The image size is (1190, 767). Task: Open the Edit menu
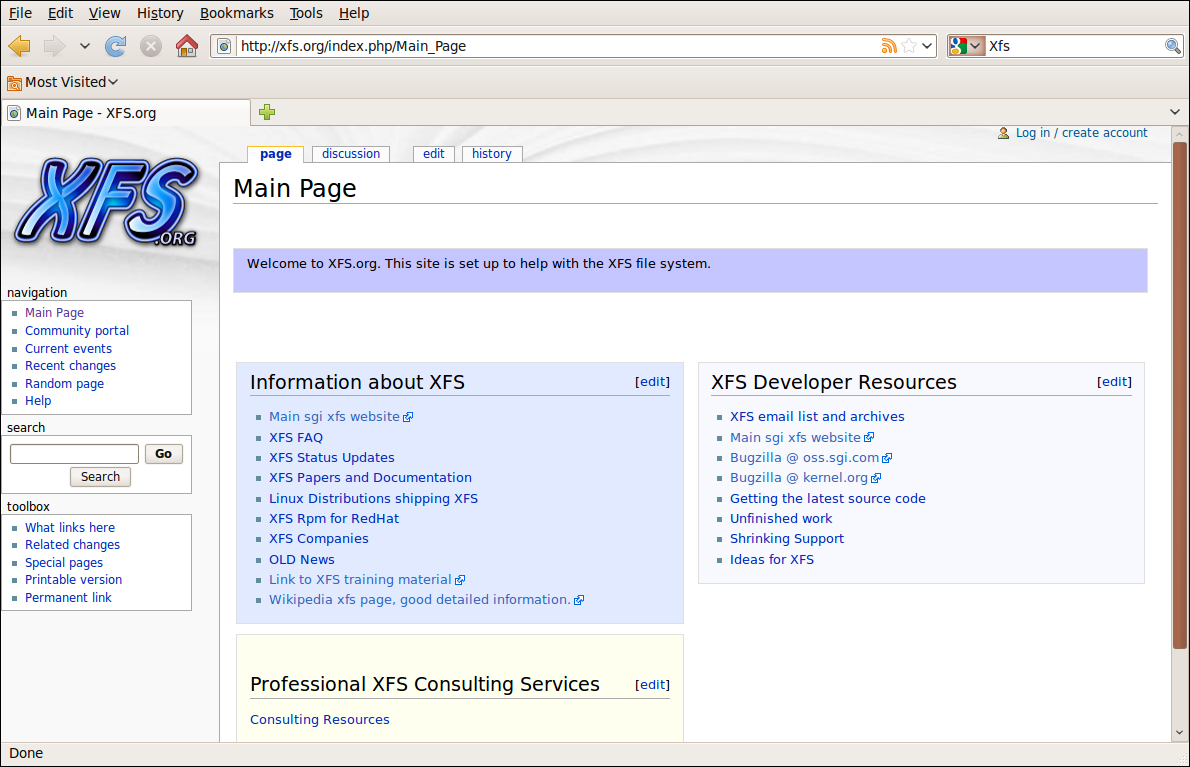[60, 13]
